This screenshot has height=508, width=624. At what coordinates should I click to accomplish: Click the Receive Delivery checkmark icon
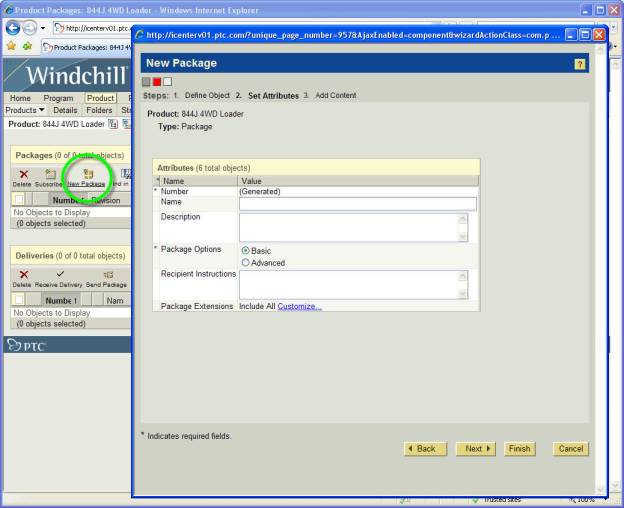60,274
